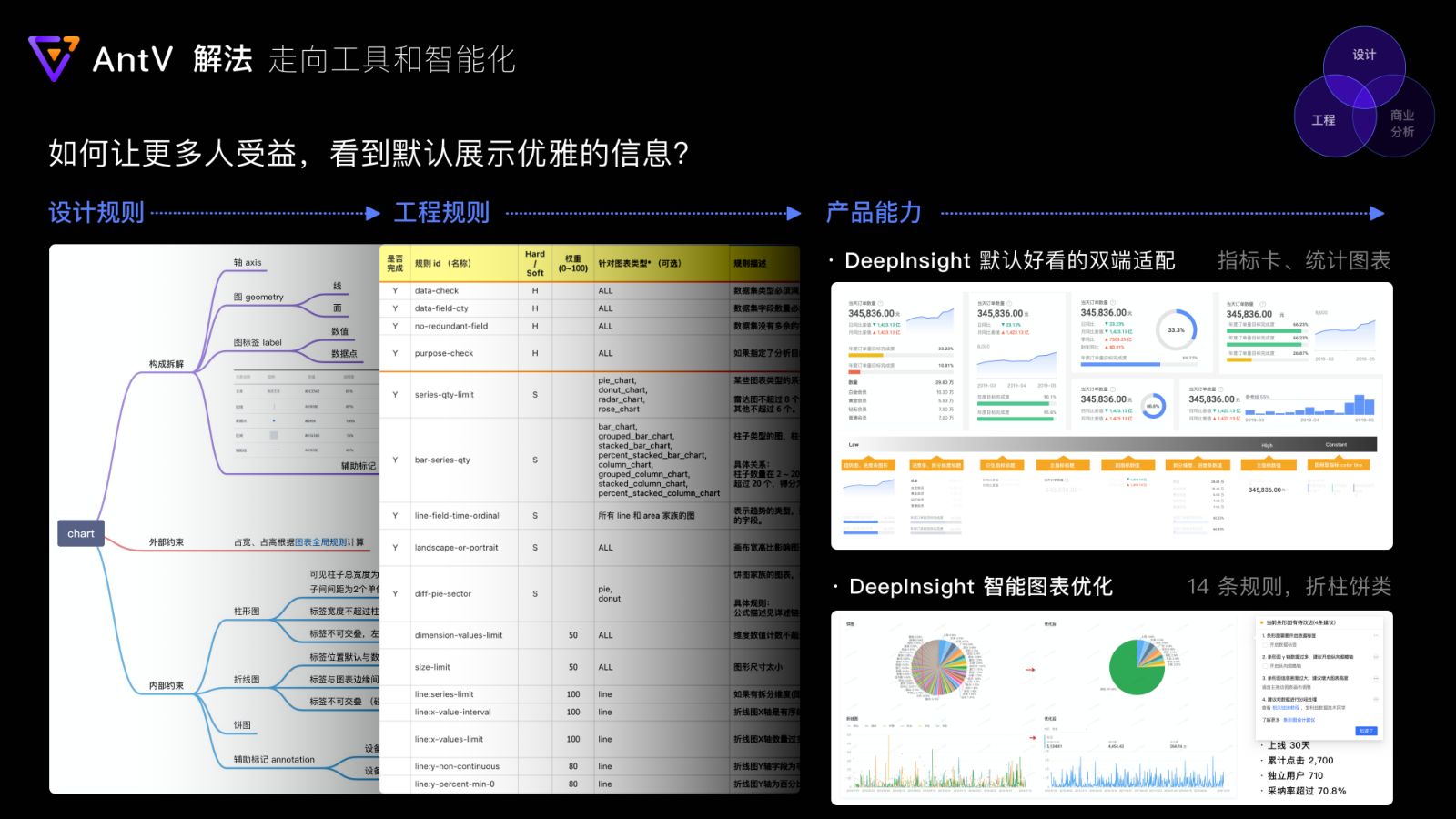Viewport: 1456px width, 819px height.
Task: Select the line:series-limit rule cell
Action: coord(464,694)
